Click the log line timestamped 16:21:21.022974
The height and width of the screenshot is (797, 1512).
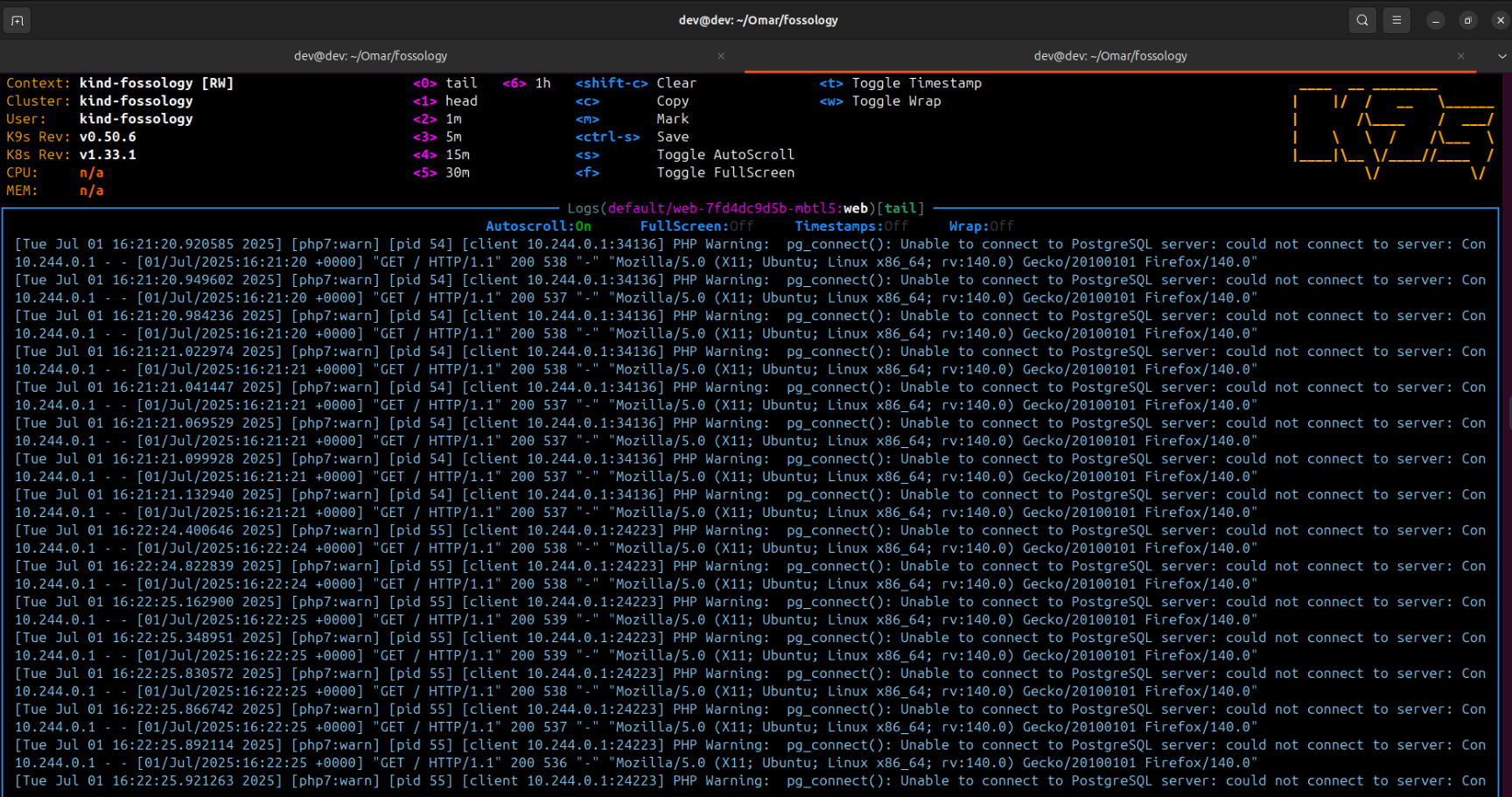pyautogui.click(x=750, y=352)
